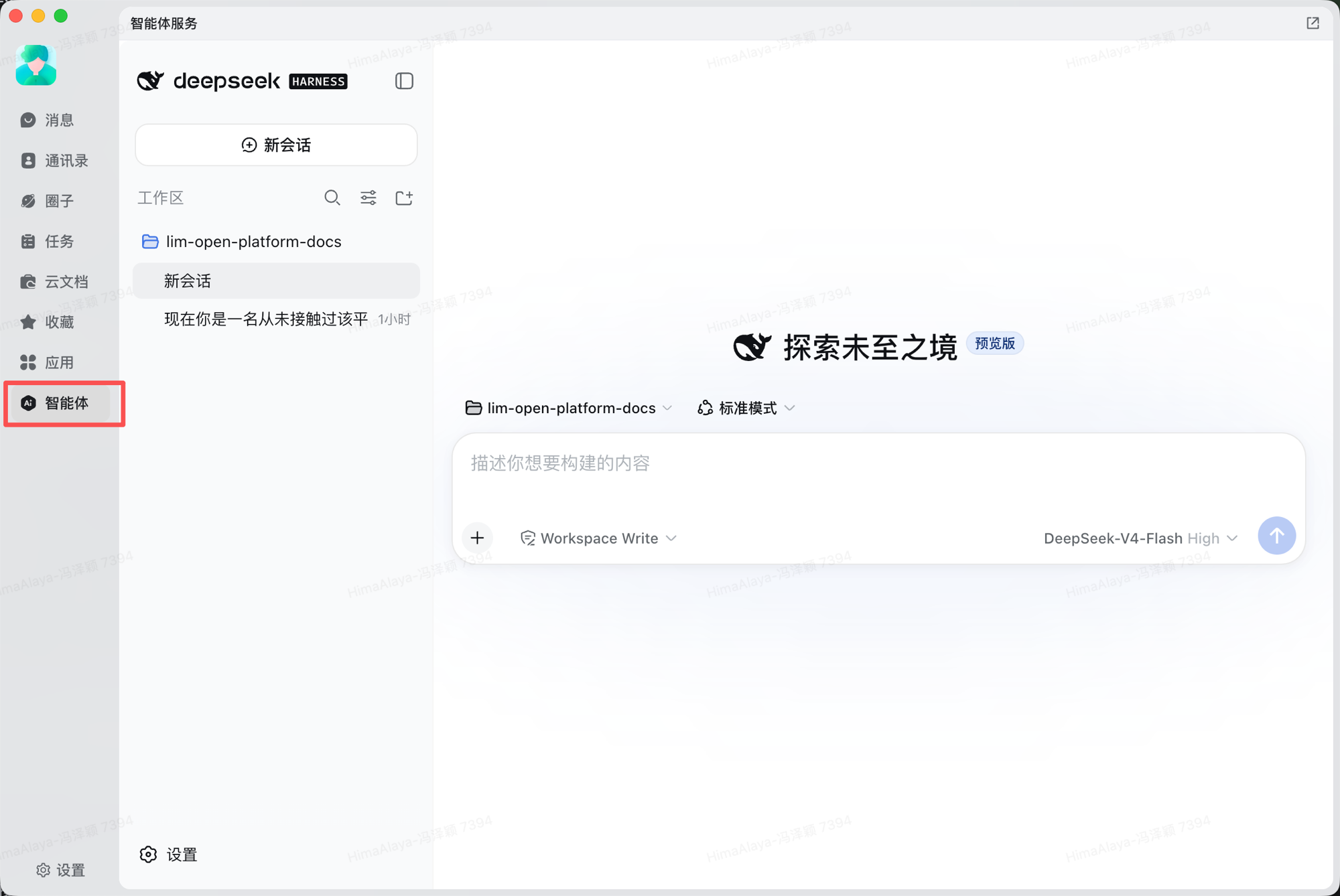Search the workspace list
Screen dimensions: 1340x896
332,198
